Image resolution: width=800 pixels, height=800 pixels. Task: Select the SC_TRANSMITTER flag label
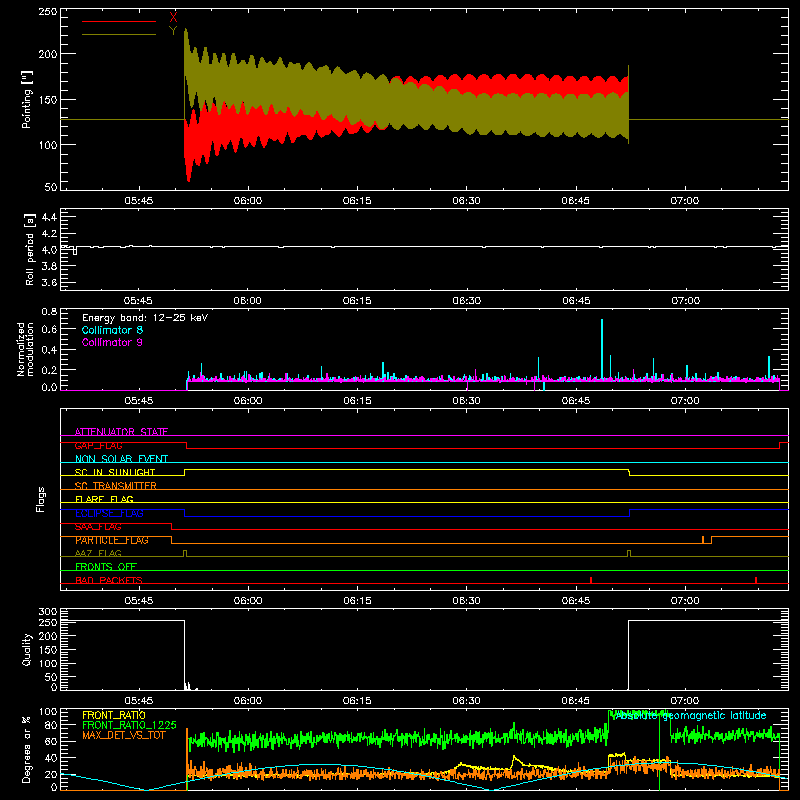click(x=116, y=486)
